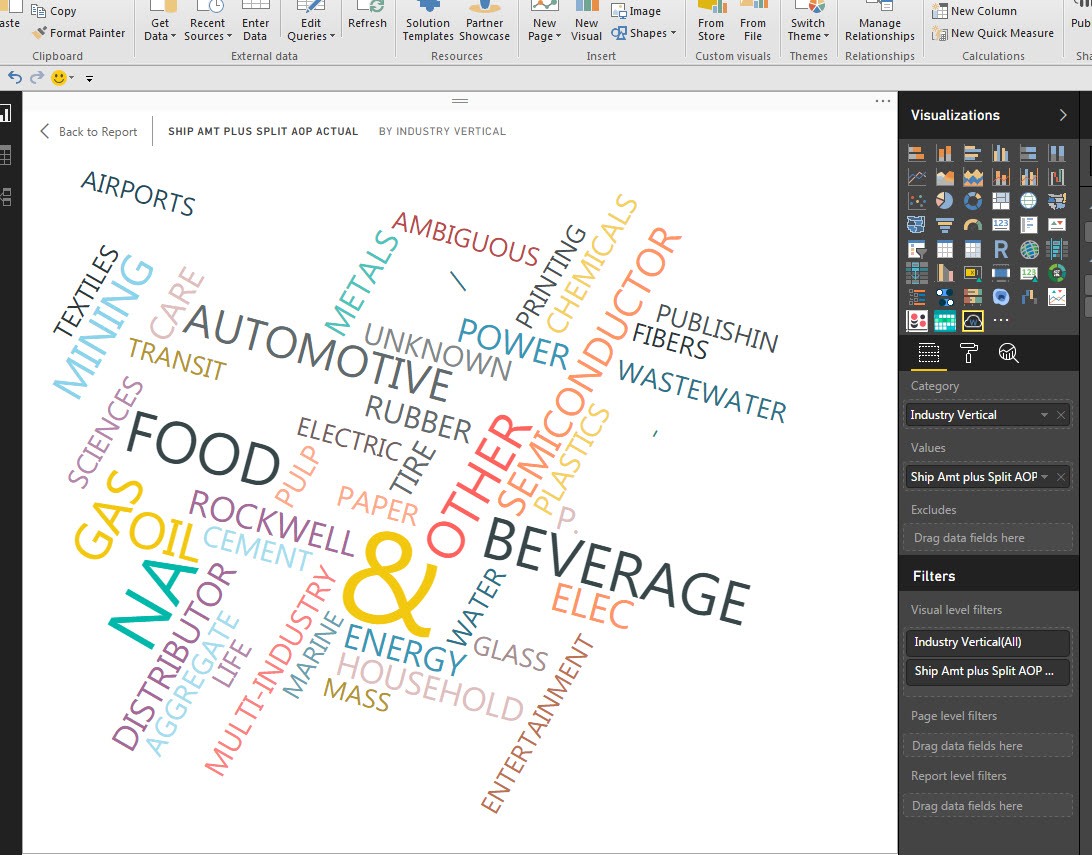Choose the clustered bar chart visual
The width and height of the screenshot is (1092, 855).
[972, 153]
